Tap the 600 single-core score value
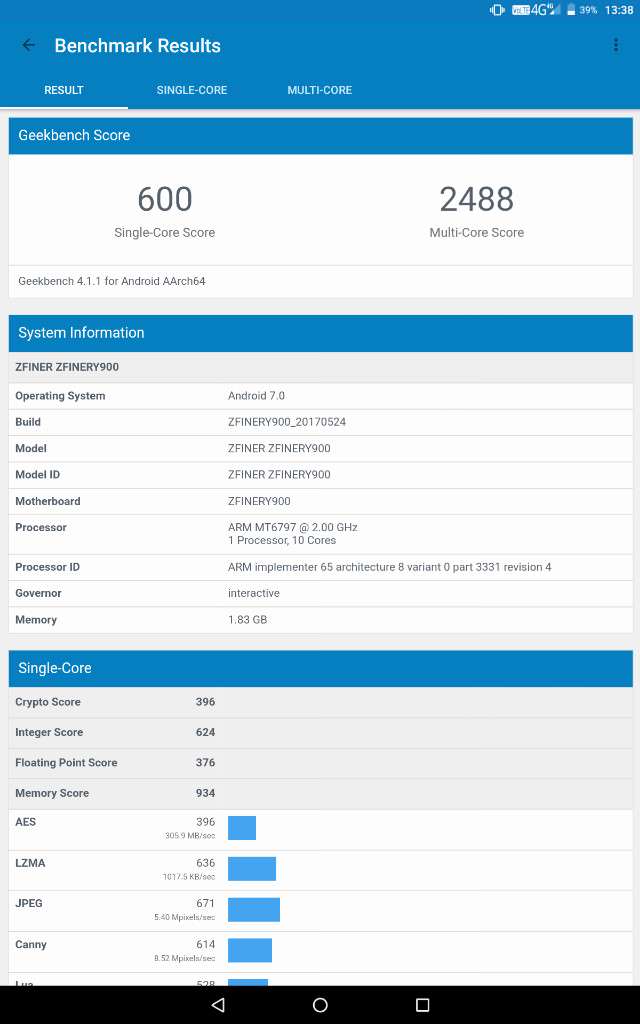640x1024 pixels. click(165, 199)
